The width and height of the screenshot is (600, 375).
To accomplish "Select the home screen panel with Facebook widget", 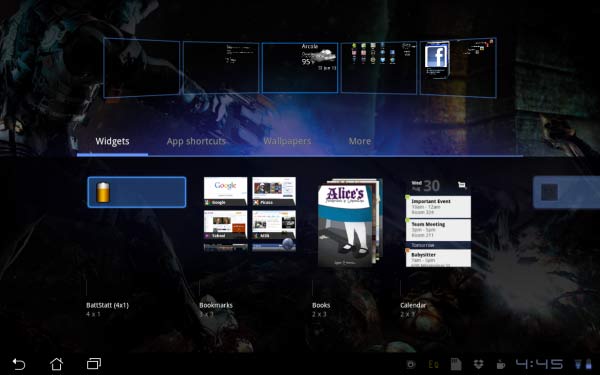I will (x=458, y=67).
